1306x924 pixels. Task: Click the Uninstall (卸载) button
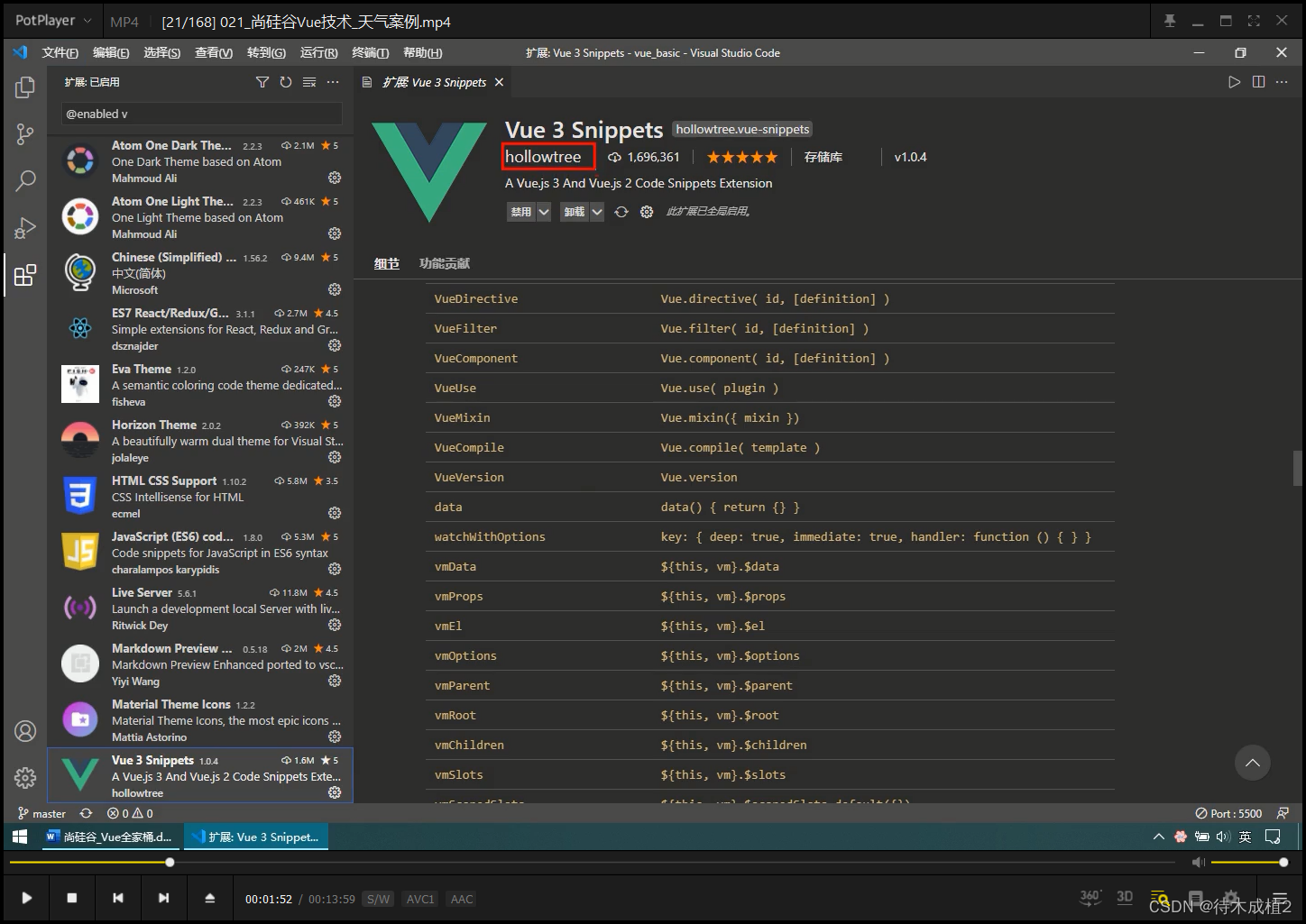coord(575,212)
